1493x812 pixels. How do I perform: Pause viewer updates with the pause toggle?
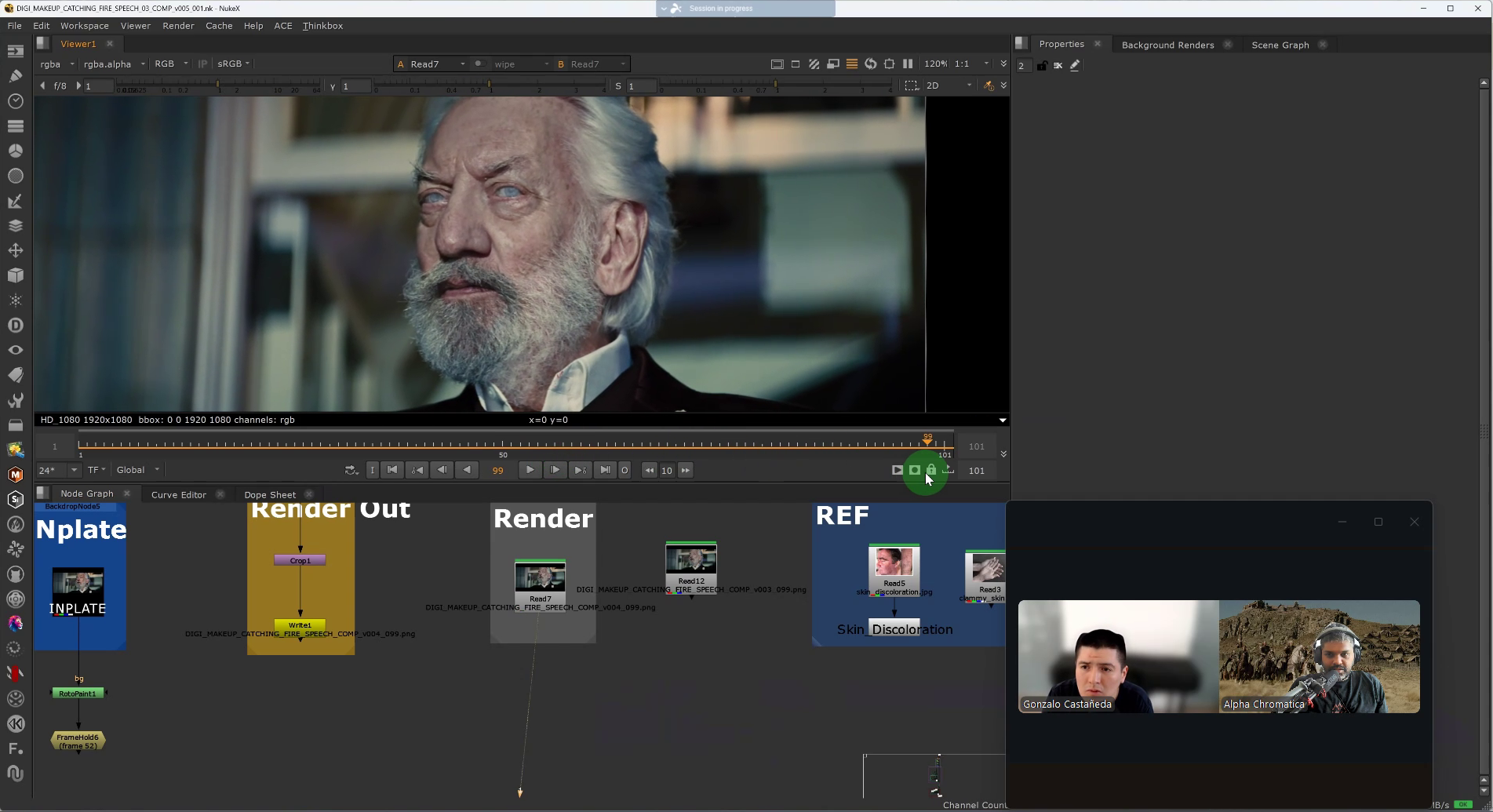[x=908, y=64]
